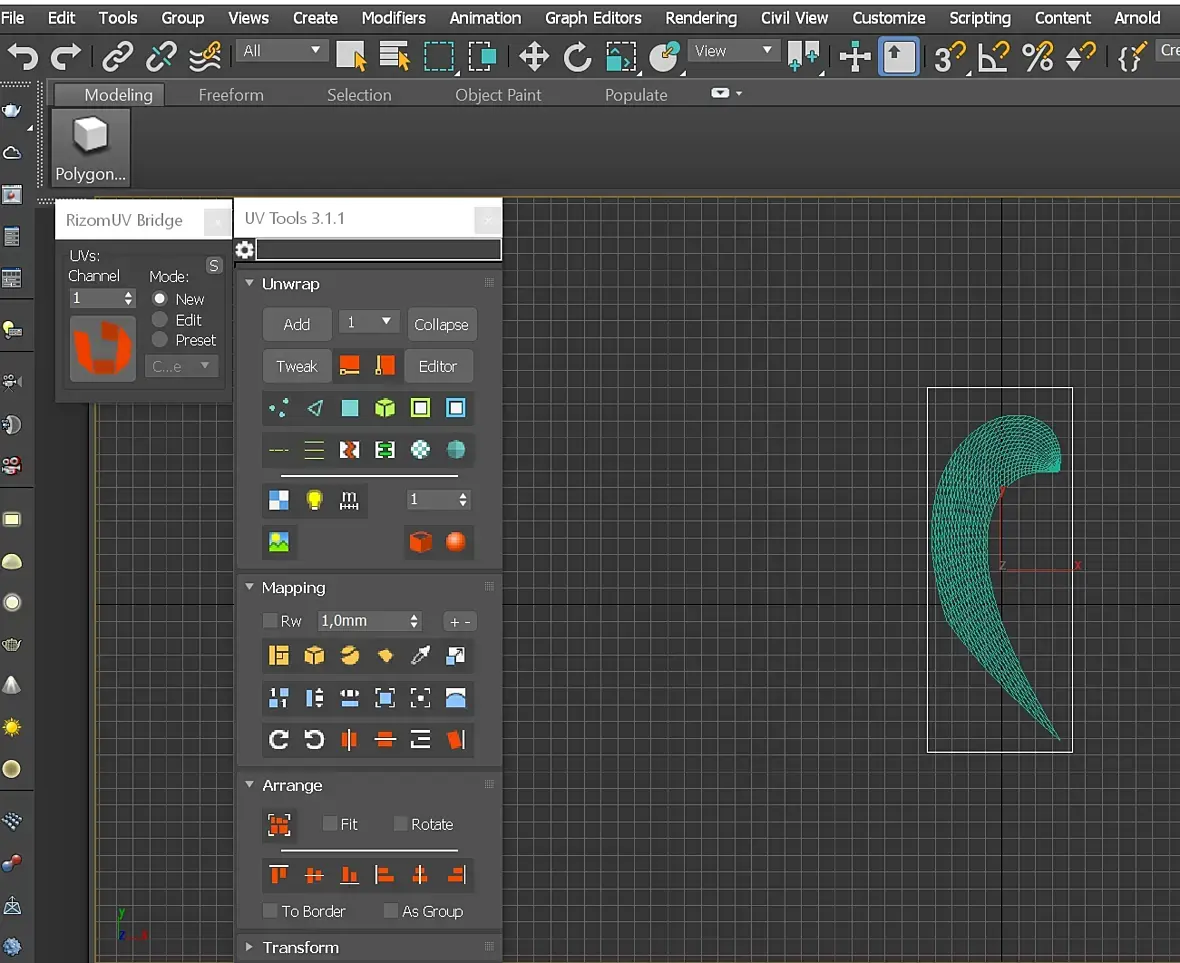This screenshot has height=963, width=1180.
Task: Select the Edit mode radio button
Action: [x=160, y=320]
